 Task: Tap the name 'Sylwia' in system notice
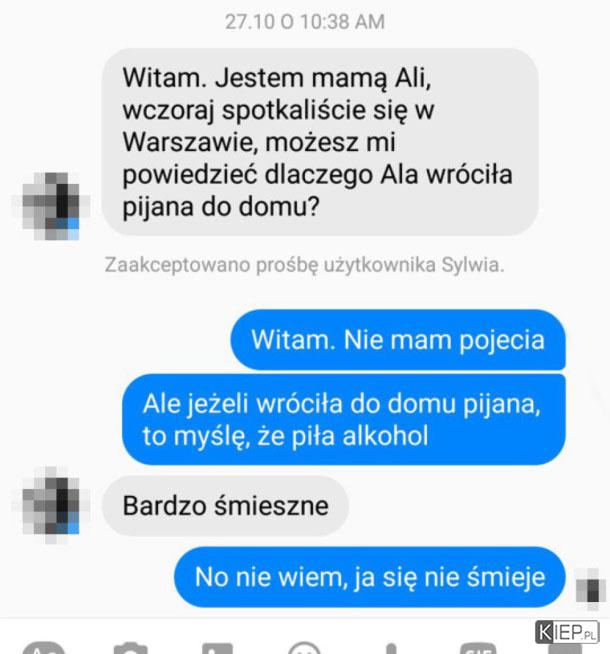pos(472,265)
